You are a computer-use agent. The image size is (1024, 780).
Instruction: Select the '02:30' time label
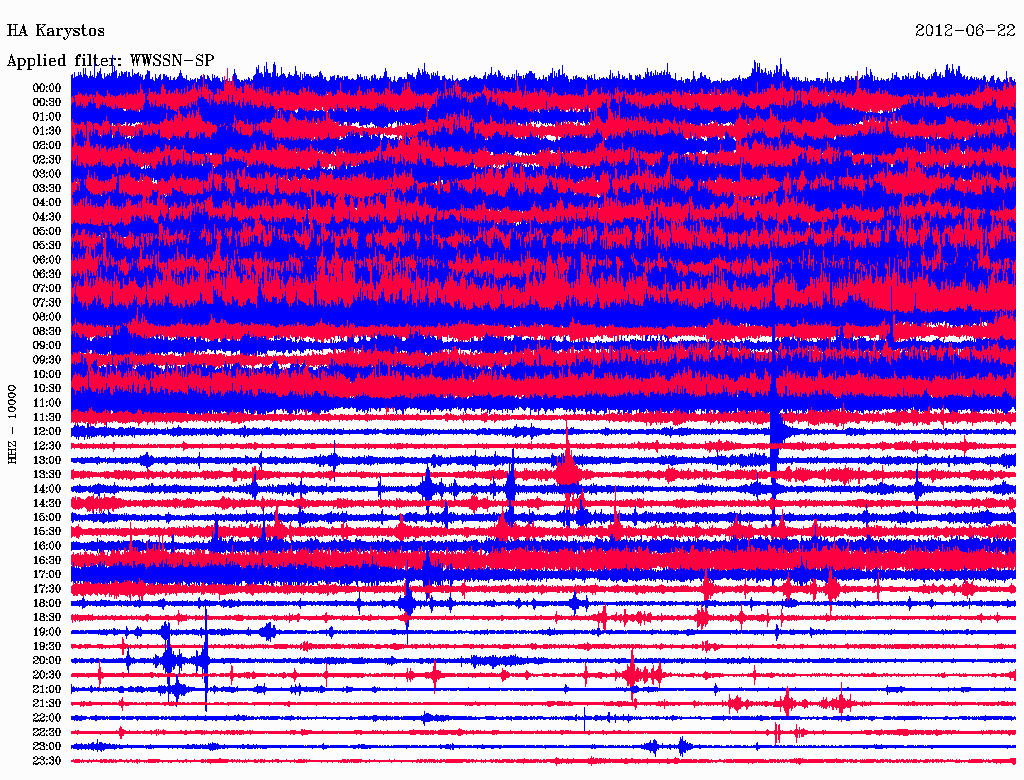click(47, 160)
